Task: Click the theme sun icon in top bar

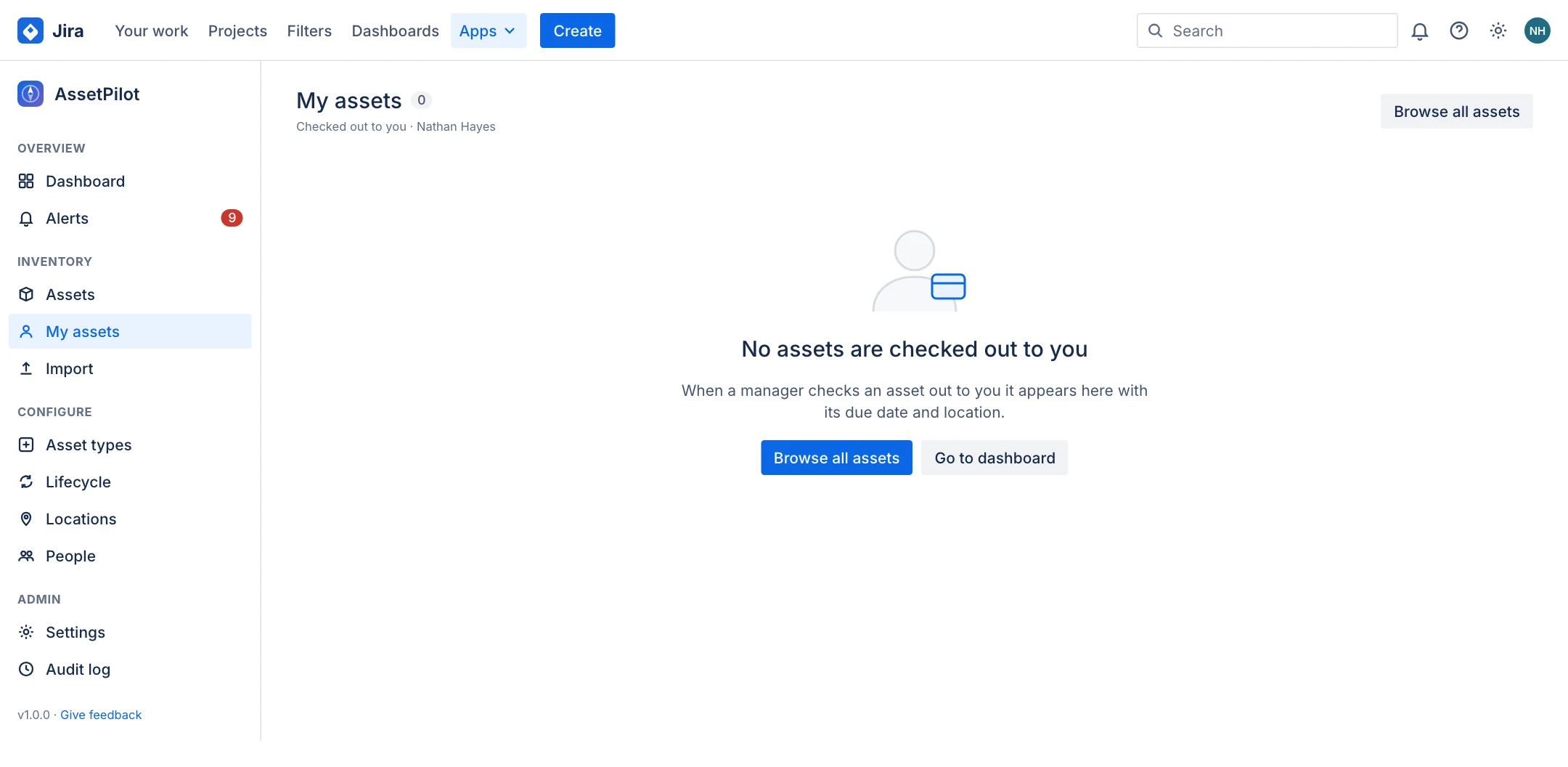Action: [1498, 31]
